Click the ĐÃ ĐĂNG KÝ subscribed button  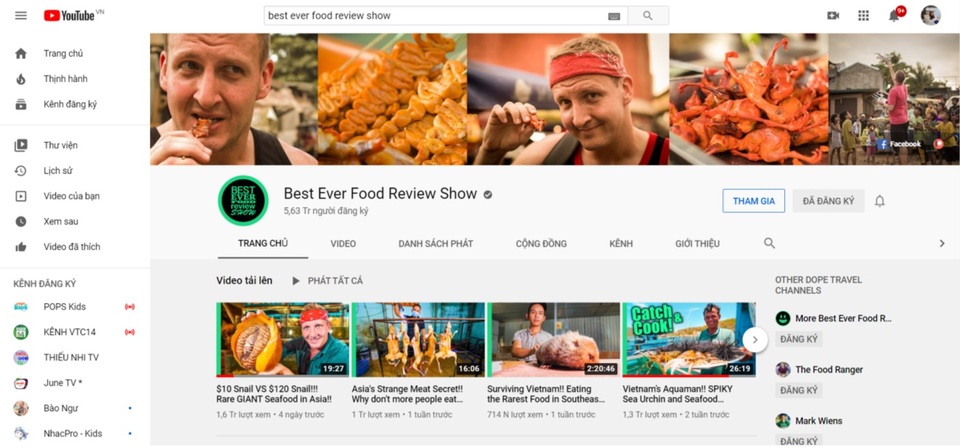click(x=828, y=201)
